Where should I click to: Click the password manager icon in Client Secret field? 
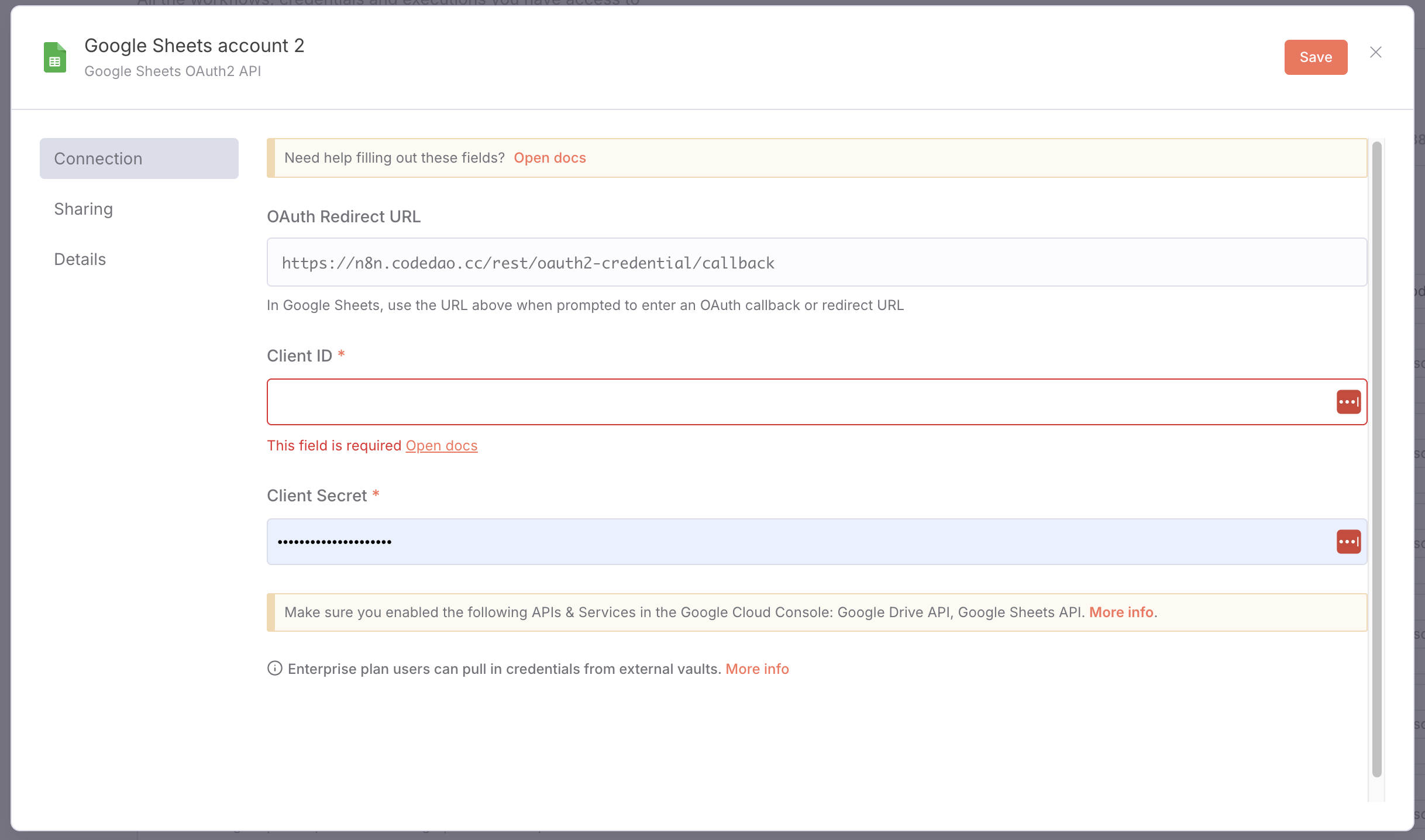point(1348,542)
